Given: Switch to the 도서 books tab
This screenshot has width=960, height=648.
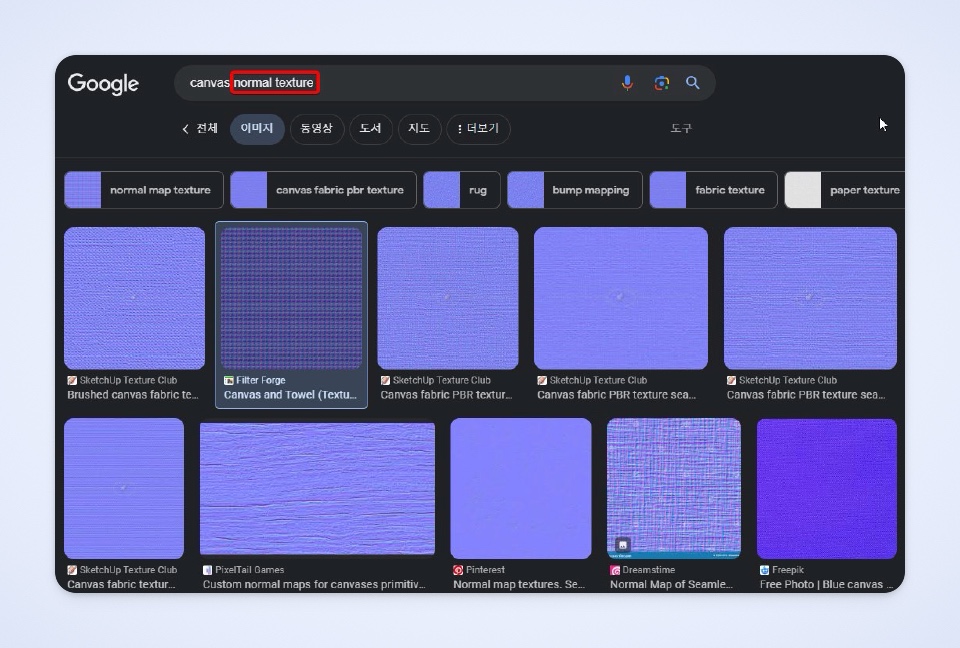Looking at the screenshot, I should click(x=370, y=129).
